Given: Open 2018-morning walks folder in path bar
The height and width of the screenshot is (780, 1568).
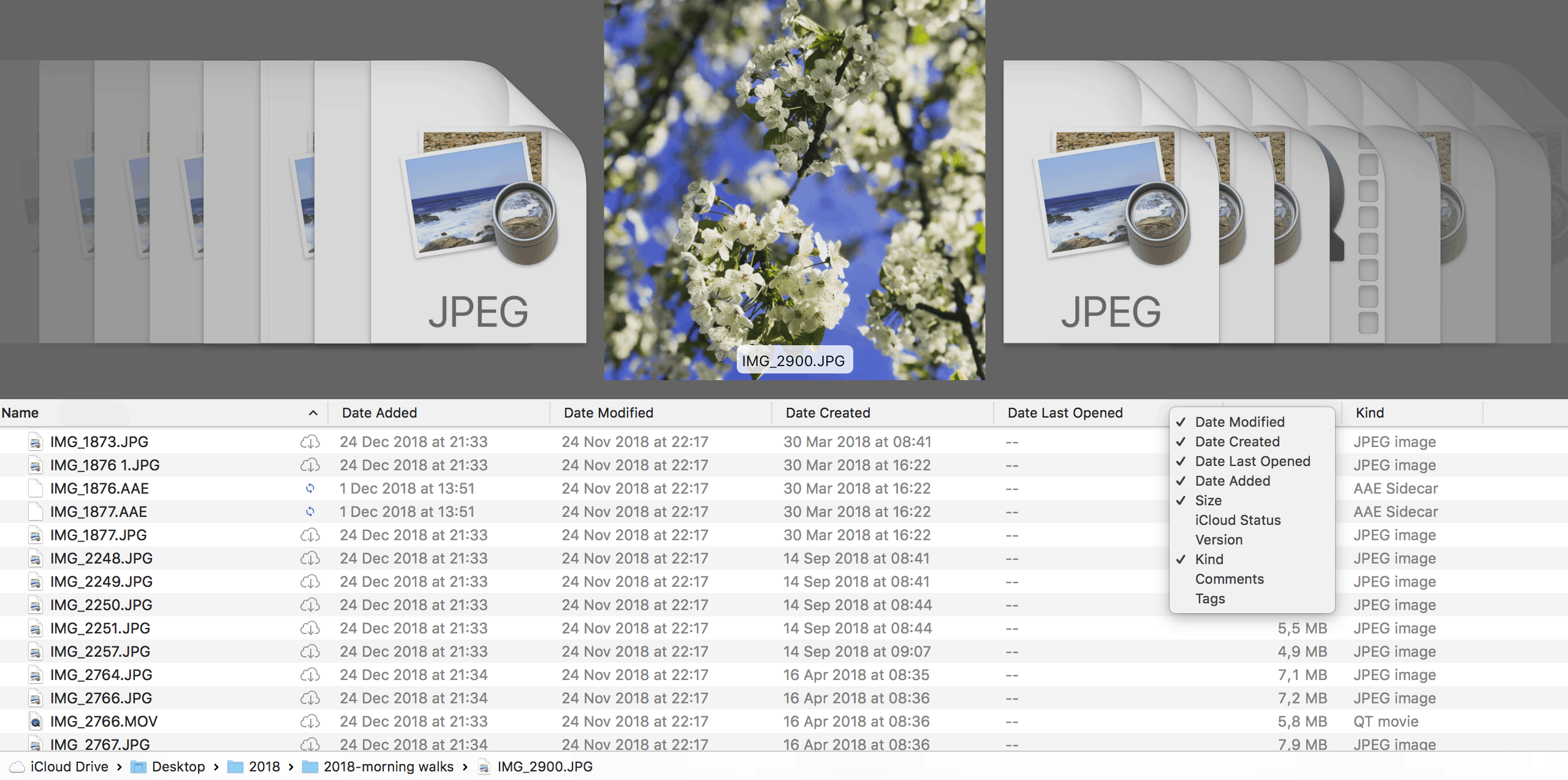Looking at the screenshot, I should [x=387, y=767].
